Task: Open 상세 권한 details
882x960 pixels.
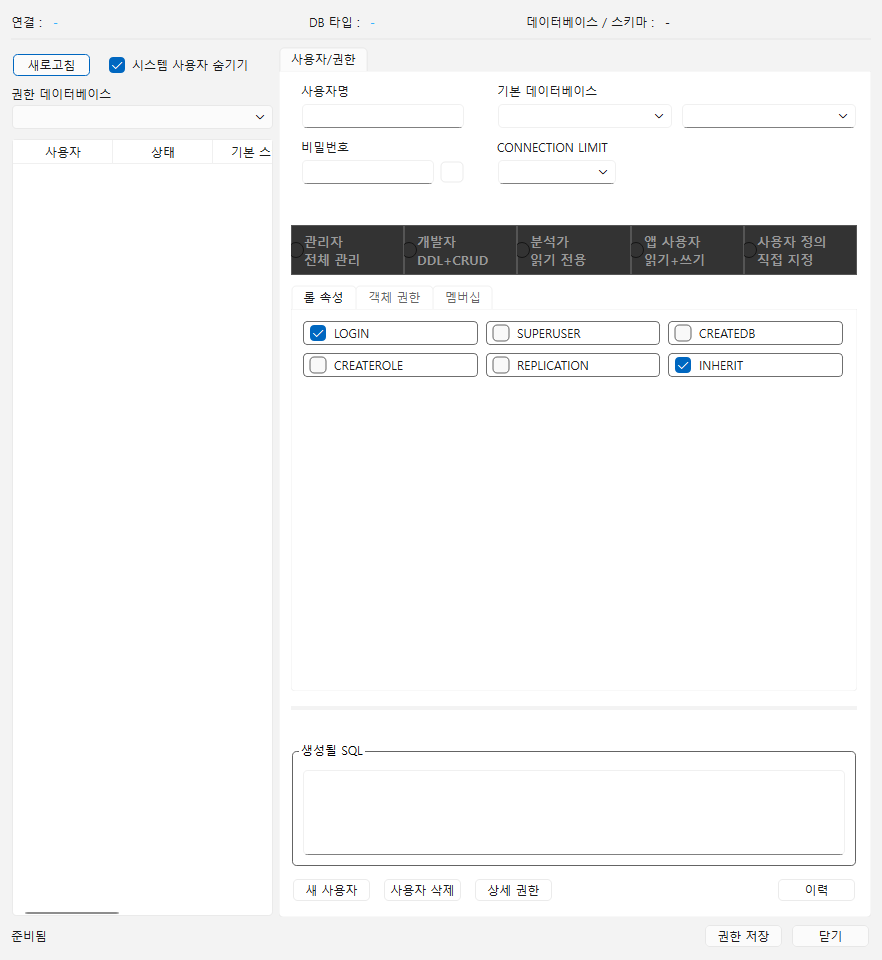Action: (513, 890)
